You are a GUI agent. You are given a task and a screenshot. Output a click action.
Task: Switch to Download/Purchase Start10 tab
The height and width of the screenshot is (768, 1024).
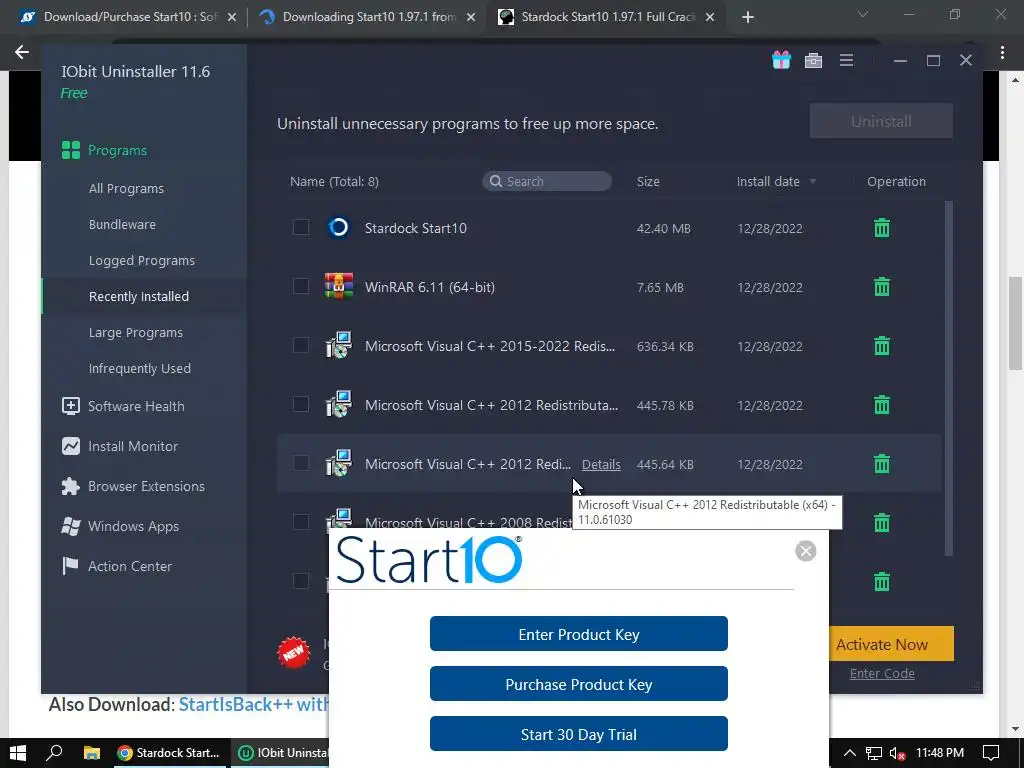[129, 17]
